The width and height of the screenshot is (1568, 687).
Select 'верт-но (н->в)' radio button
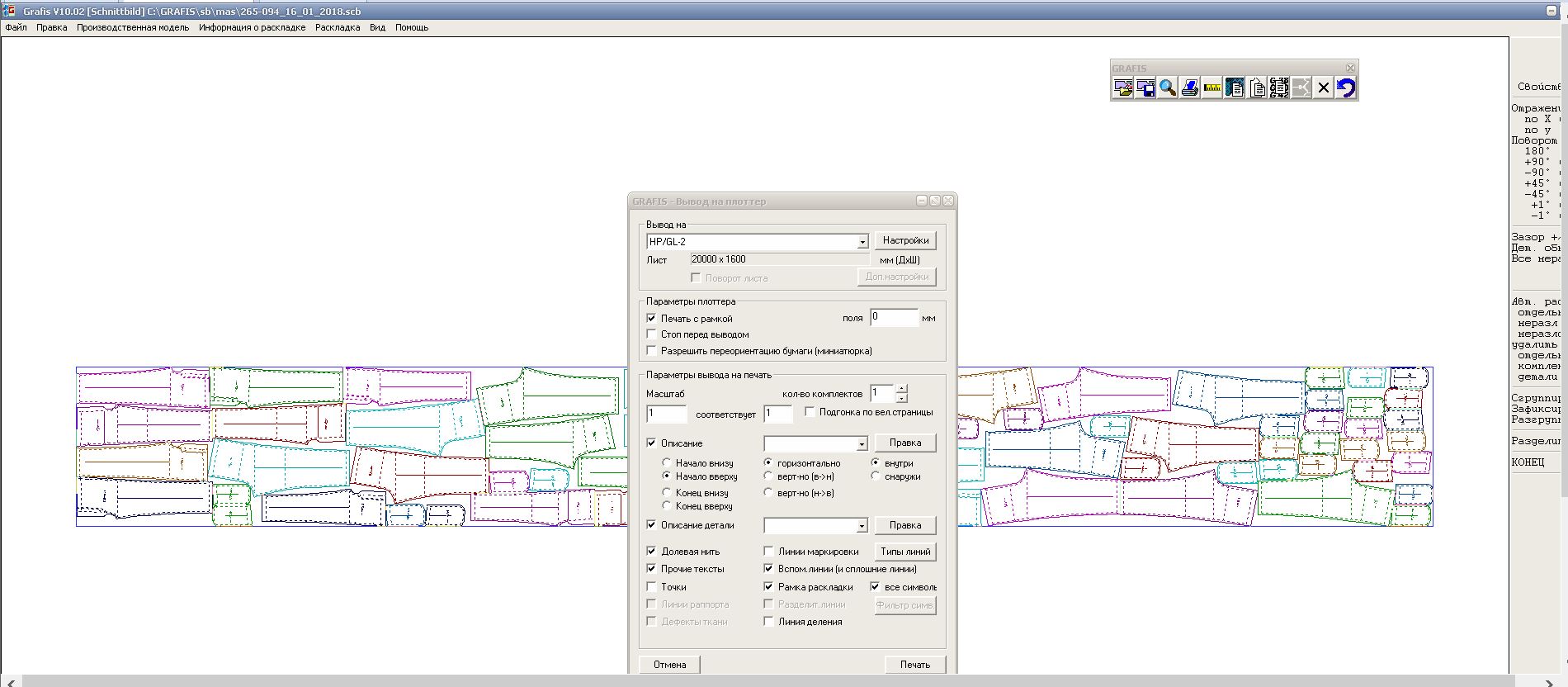tap(768, 493)
